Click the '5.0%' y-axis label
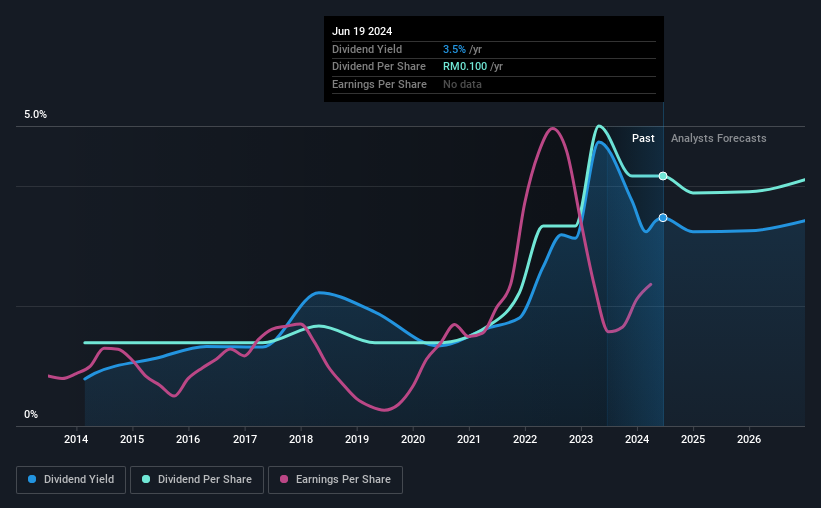 35,114
